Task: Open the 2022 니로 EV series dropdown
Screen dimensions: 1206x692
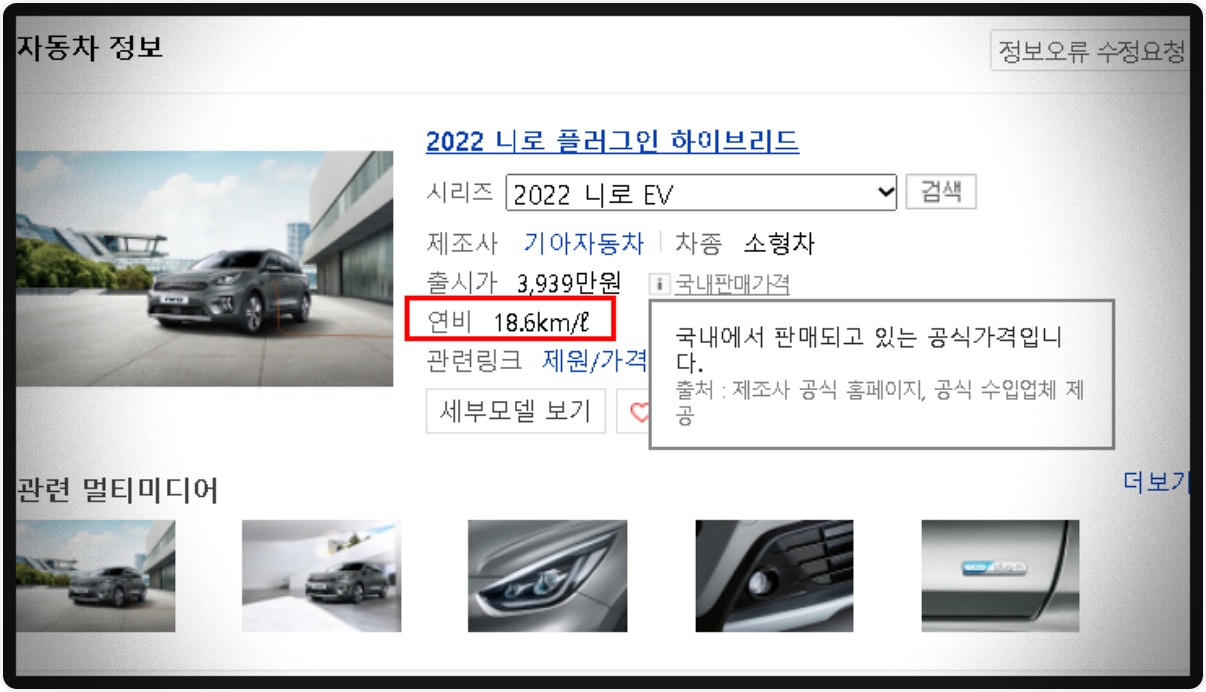Action: pos(702,193)
